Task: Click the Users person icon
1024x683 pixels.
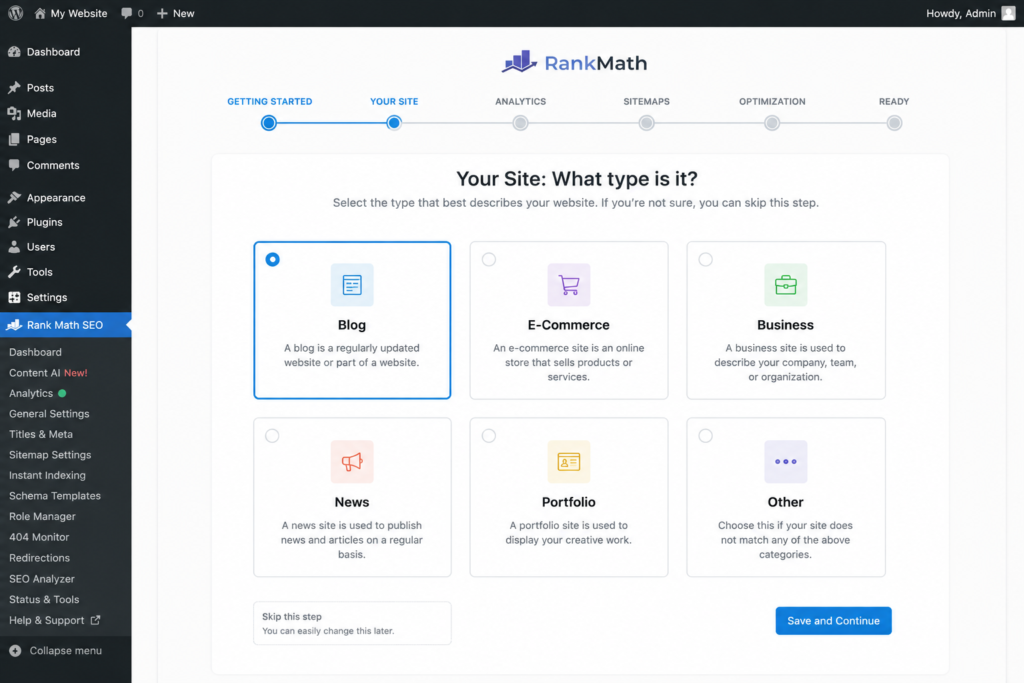Action: 14,247
